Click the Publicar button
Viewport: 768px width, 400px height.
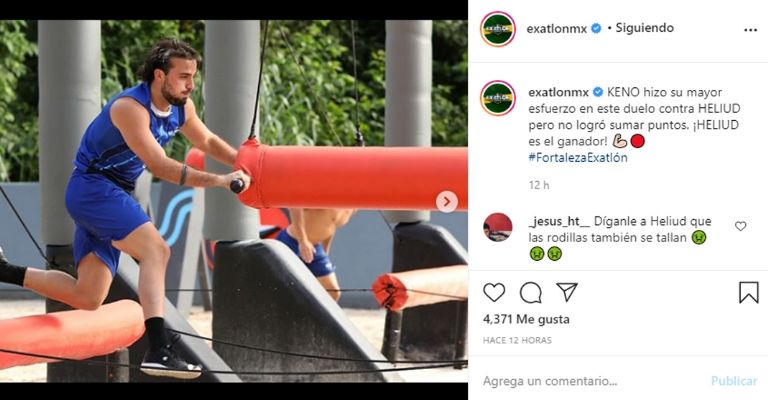734,381
